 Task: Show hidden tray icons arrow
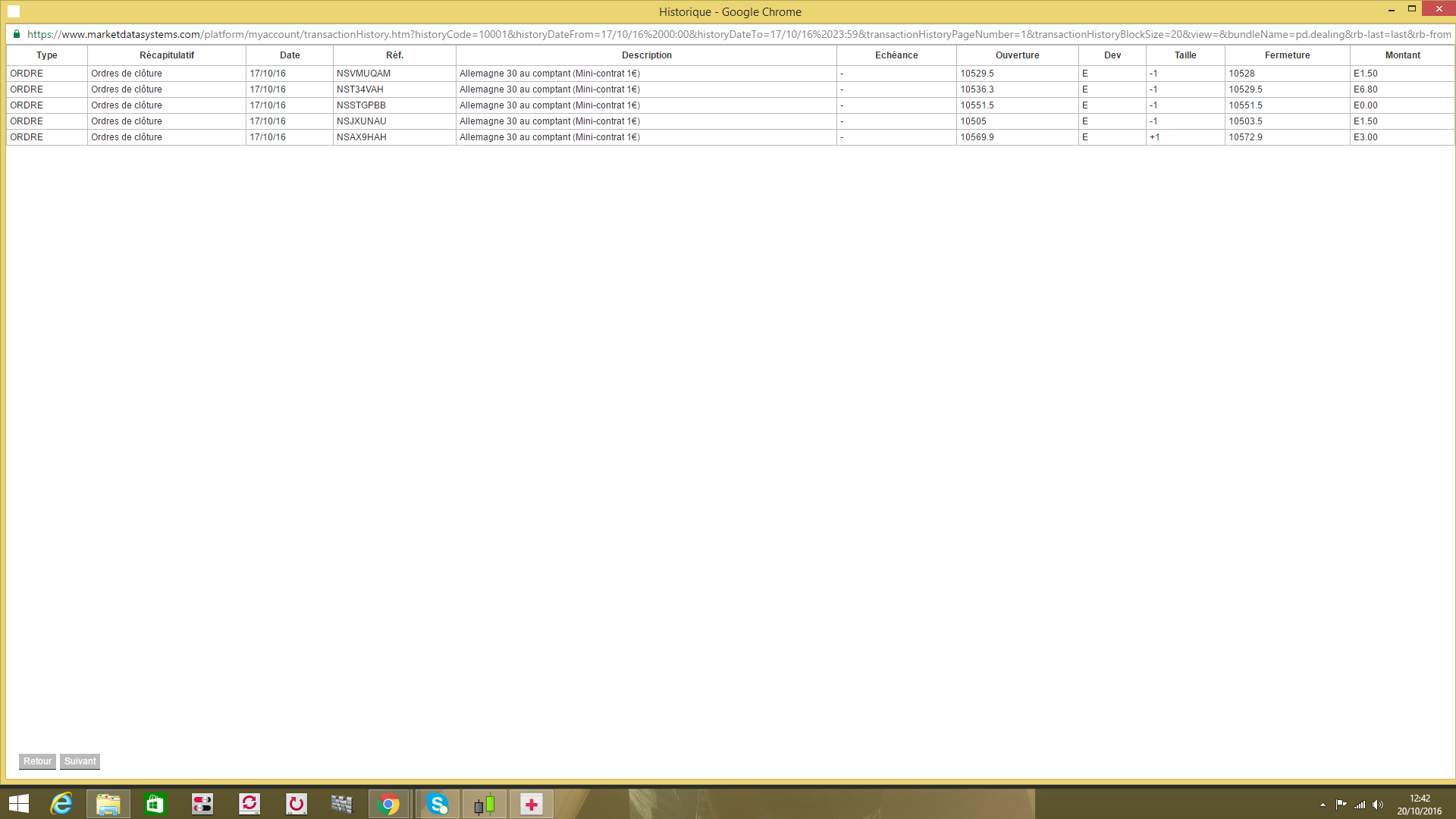coord(1323,805)
